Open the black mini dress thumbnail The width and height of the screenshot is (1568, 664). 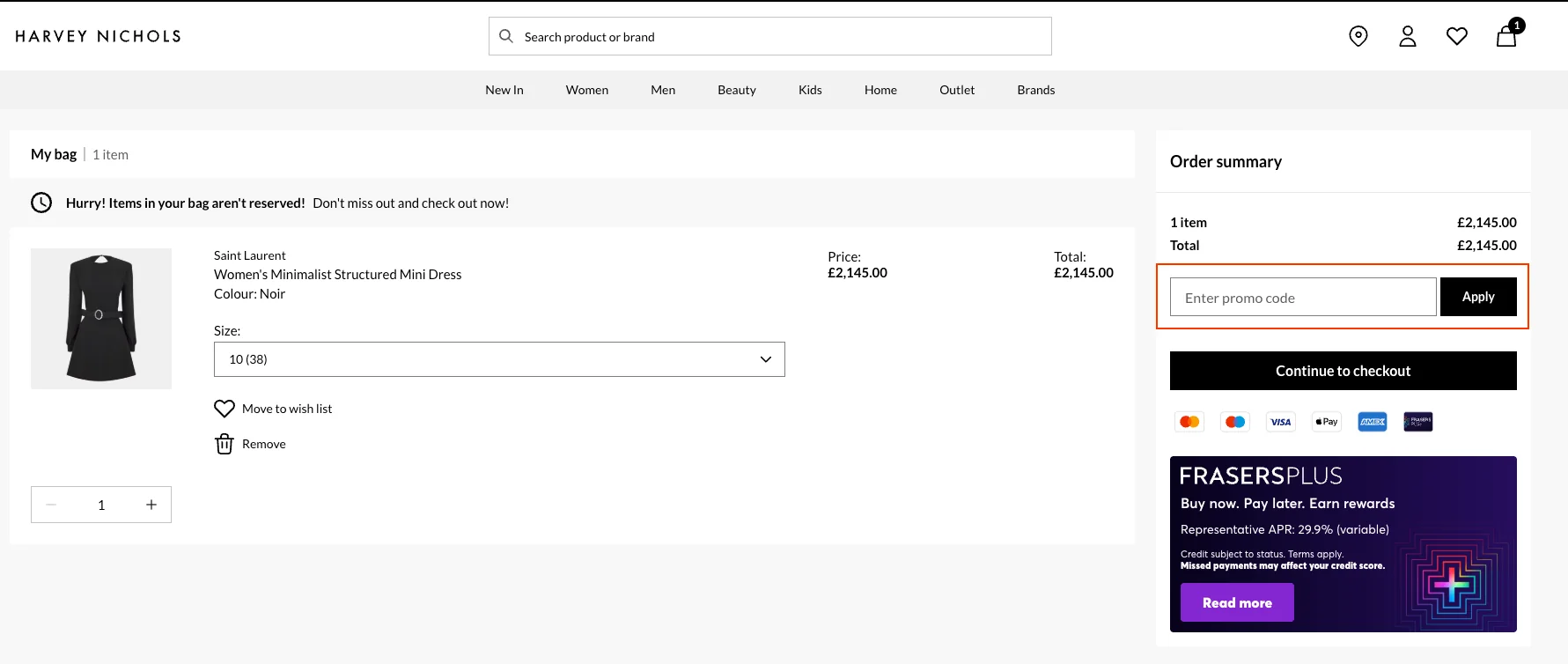101,319
